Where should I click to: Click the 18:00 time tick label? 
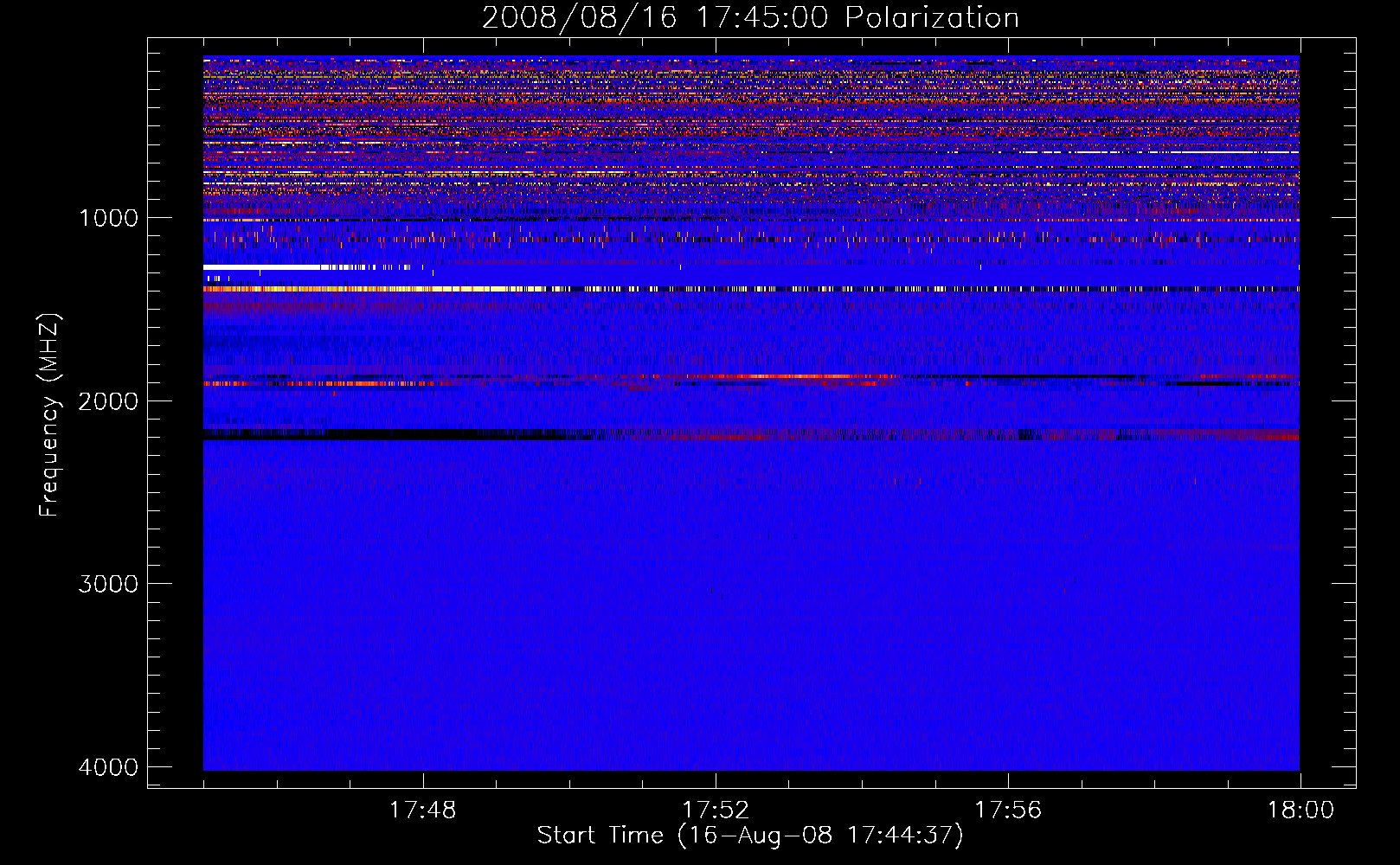pyautogui.click(x=1300, y=811)
